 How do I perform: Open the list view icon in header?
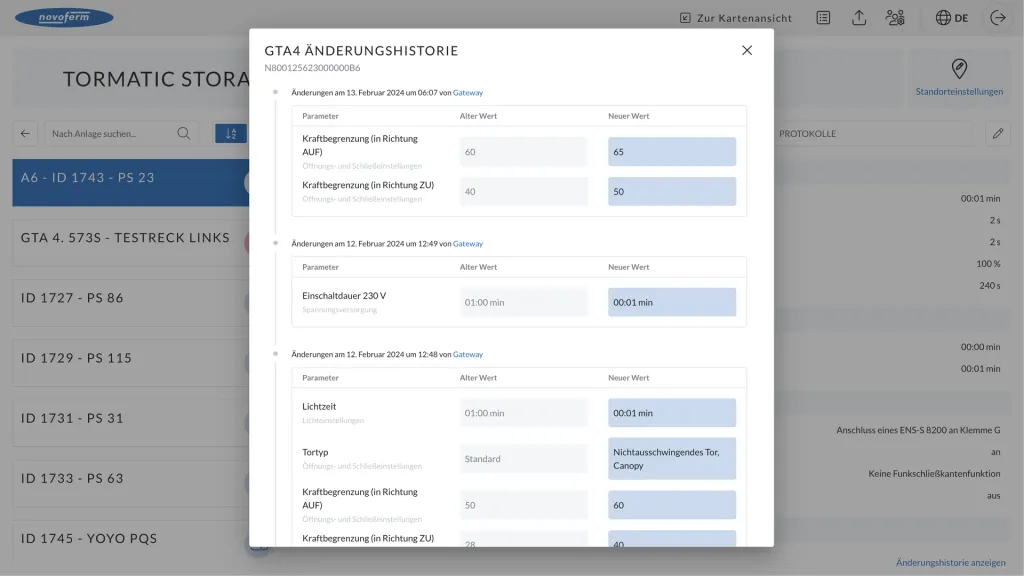(823, 18)
